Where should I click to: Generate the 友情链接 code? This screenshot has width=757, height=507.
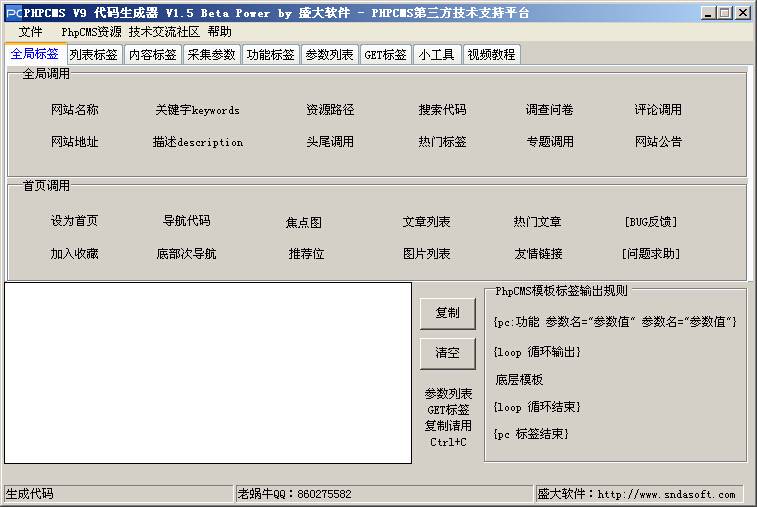coord(539,254)
